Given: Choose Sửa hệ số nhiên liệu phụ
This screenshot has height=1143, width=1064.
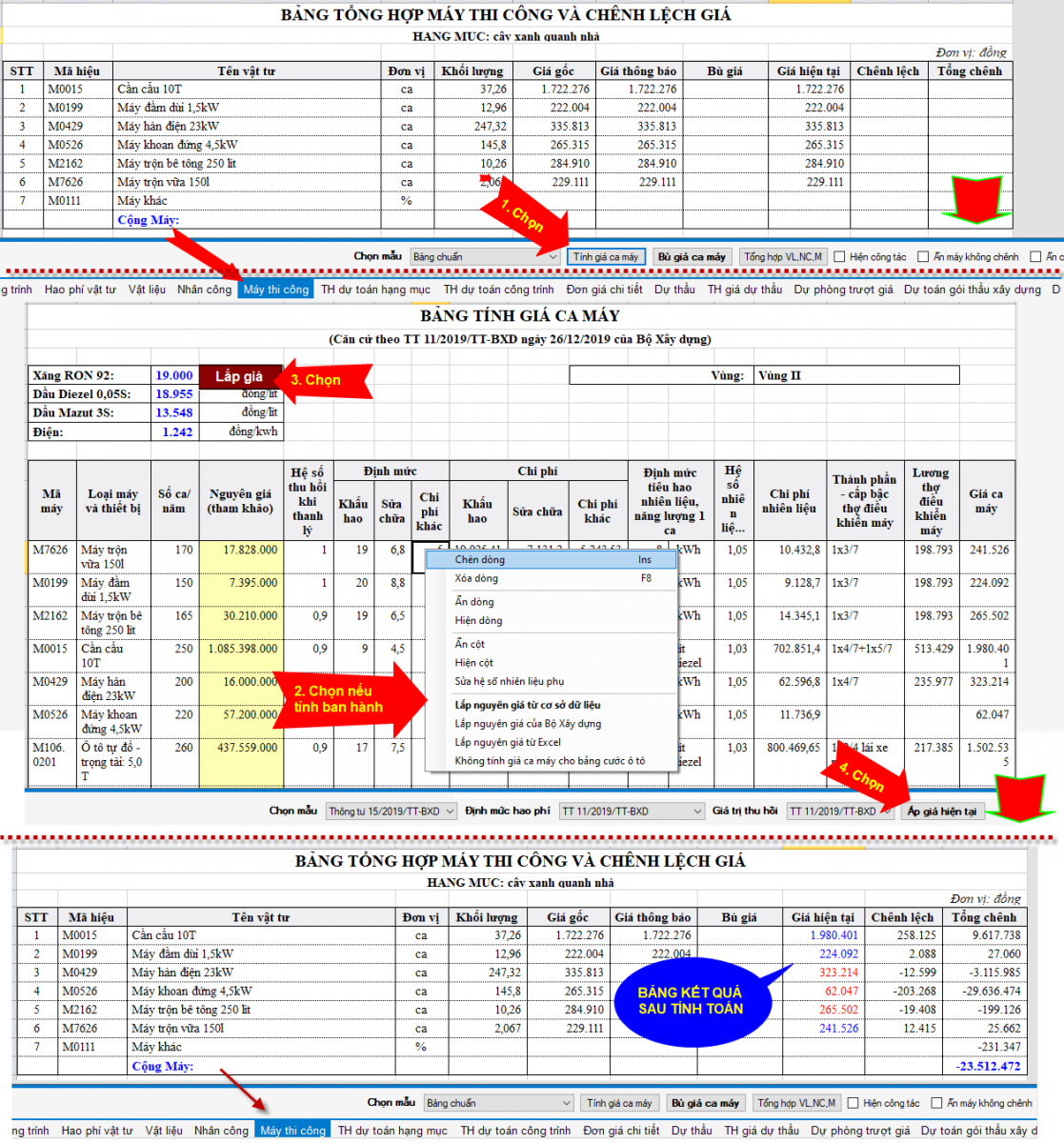Looking at the screenshot, I should pyautogui.click(x=509, y=682).
